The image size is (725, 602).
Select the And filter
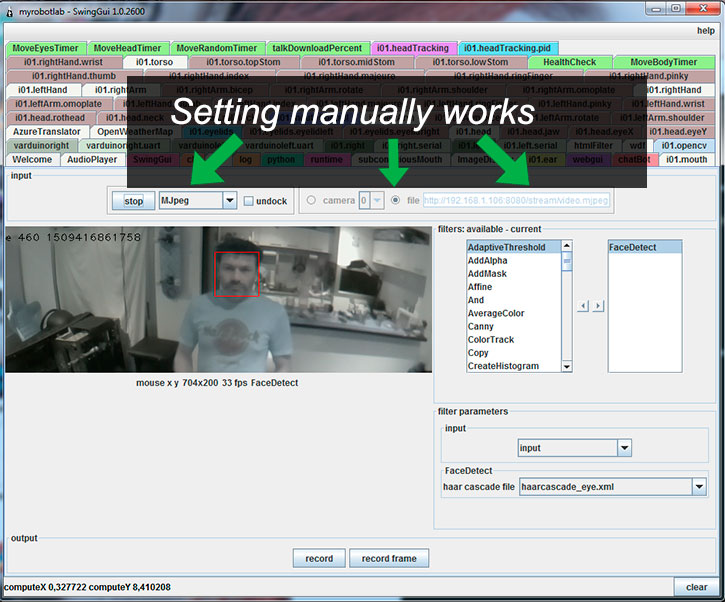pos(514,300)
